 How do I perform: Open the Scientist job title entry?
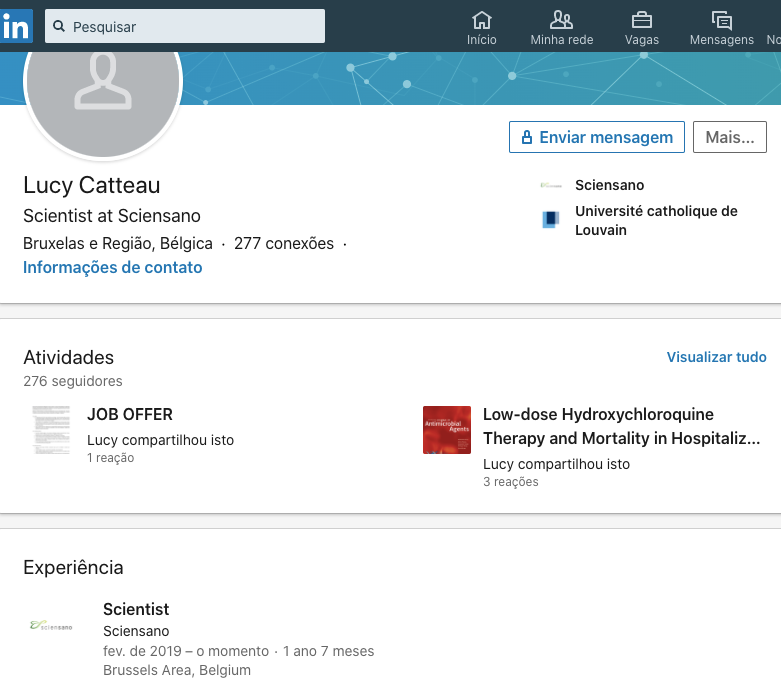coord(136,609)
